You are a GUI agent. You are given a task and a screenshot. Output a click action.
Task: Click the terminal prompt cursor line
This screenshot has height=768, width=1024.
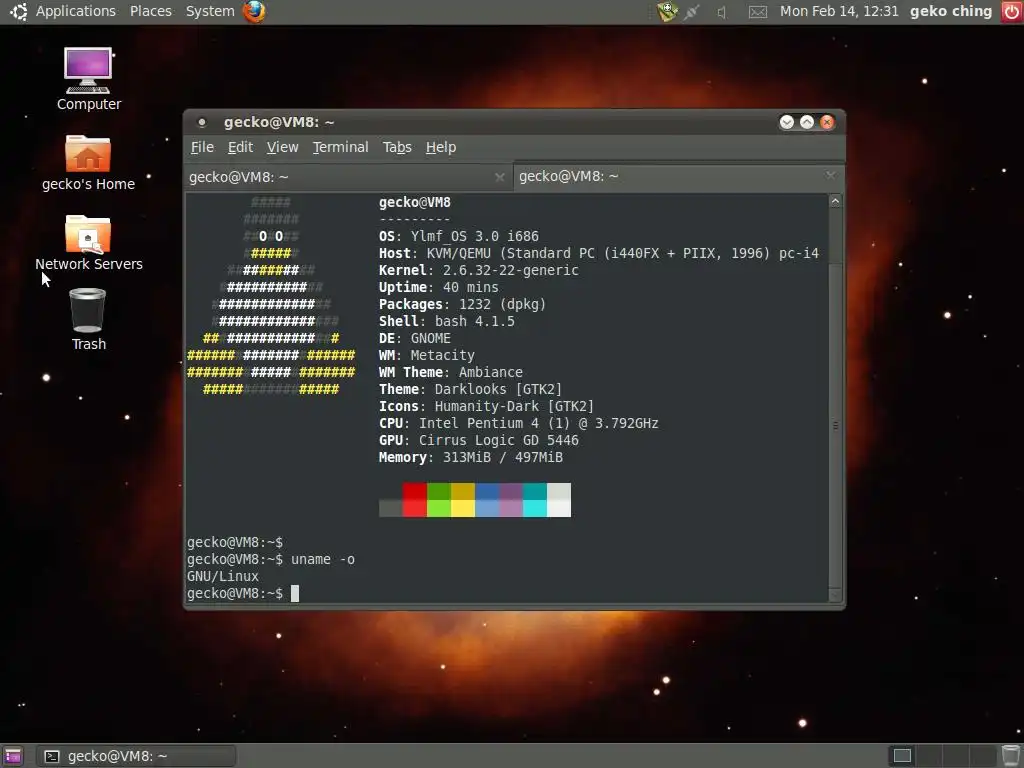pyautogui.click(x=243, y=593)
